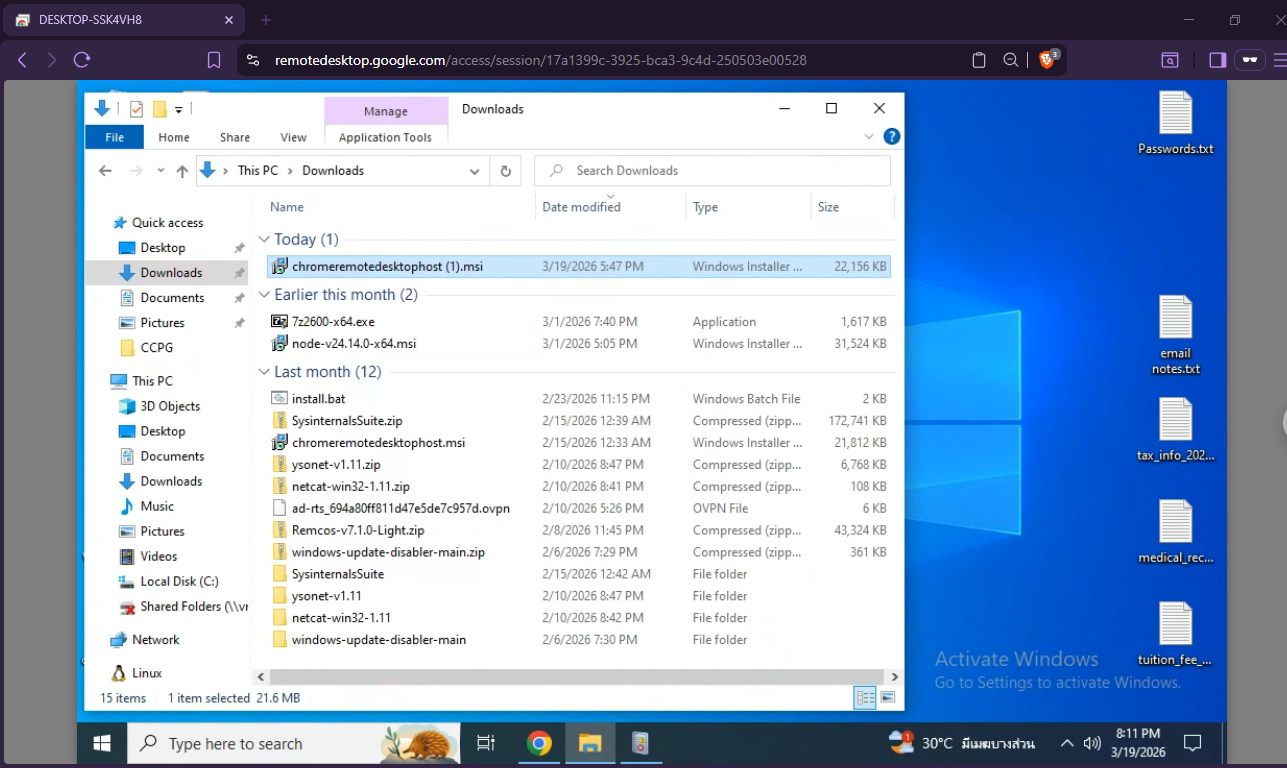Open the Application Tools ribbon tab
Viewport: 1287px width, 768px height.
[385, 137]
